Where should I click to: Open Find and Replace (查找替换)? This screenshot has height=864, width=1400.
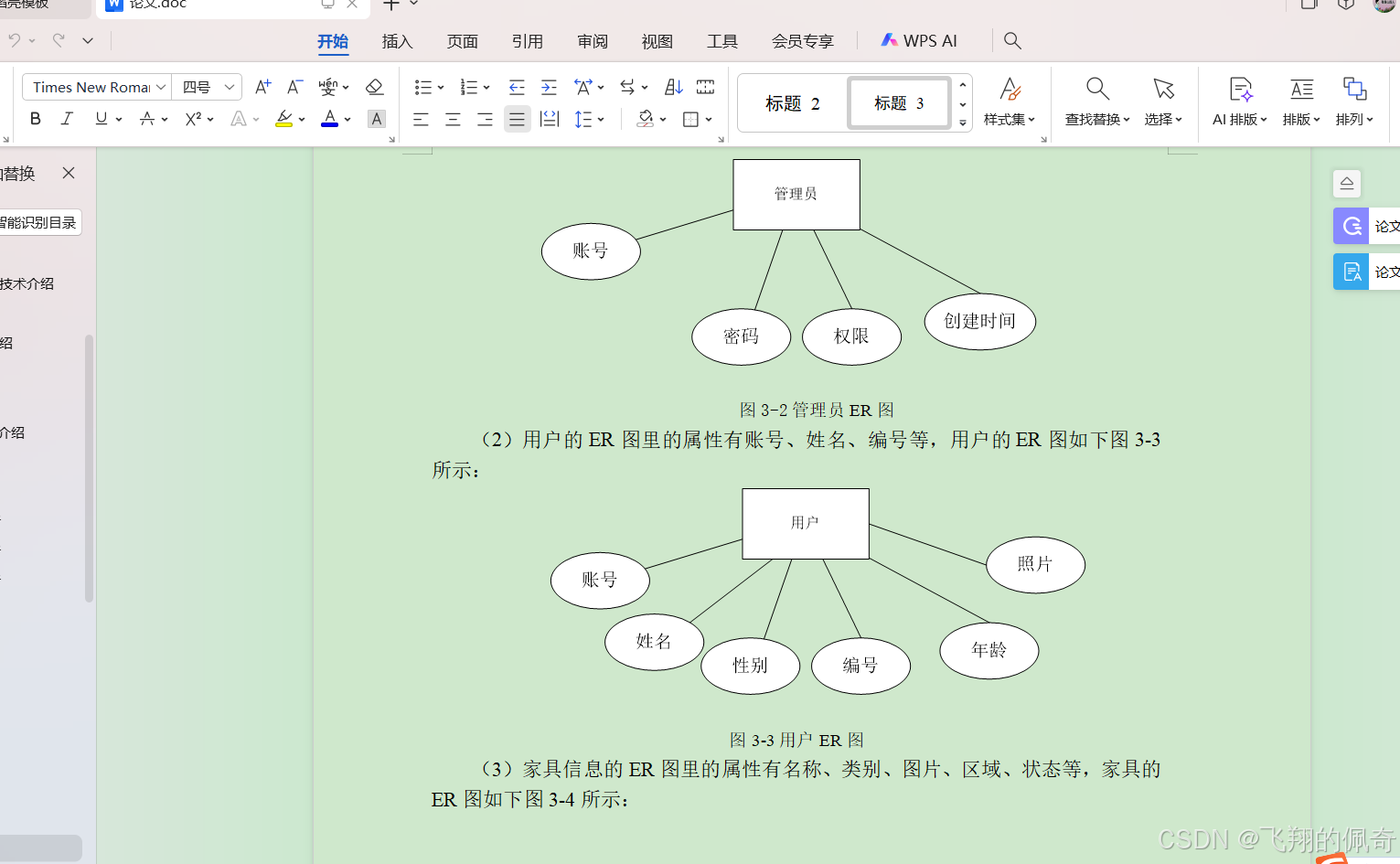(x=1097, y=101)
